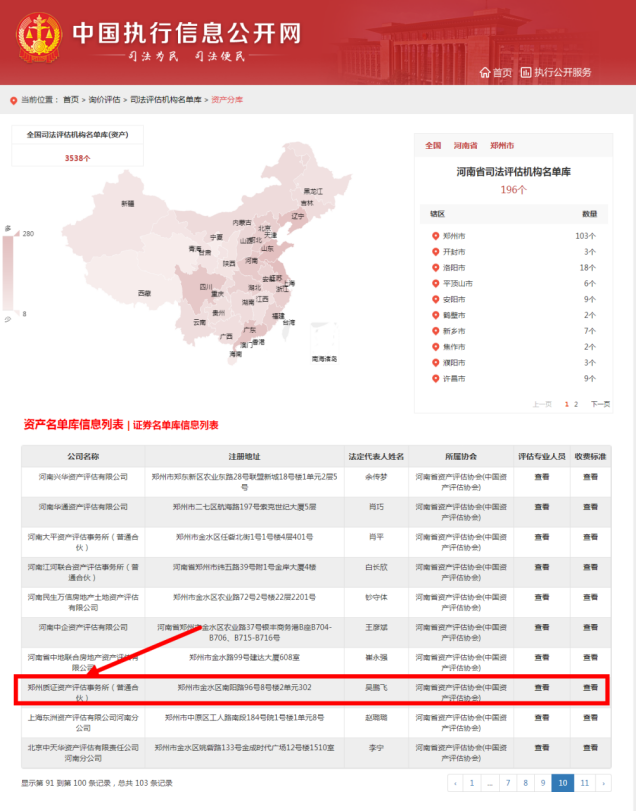The width and height of the screenshot is (636, 811).
Task: Click the pin icon next to 安阳市
Action: [435, 299]
